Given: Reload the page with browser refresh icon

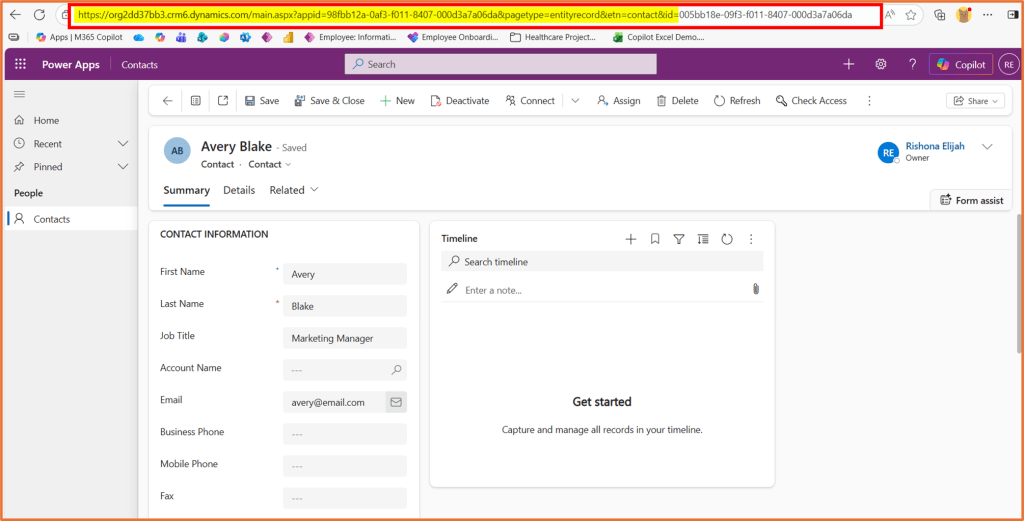Looking at the screenshot, I should 39,14.
